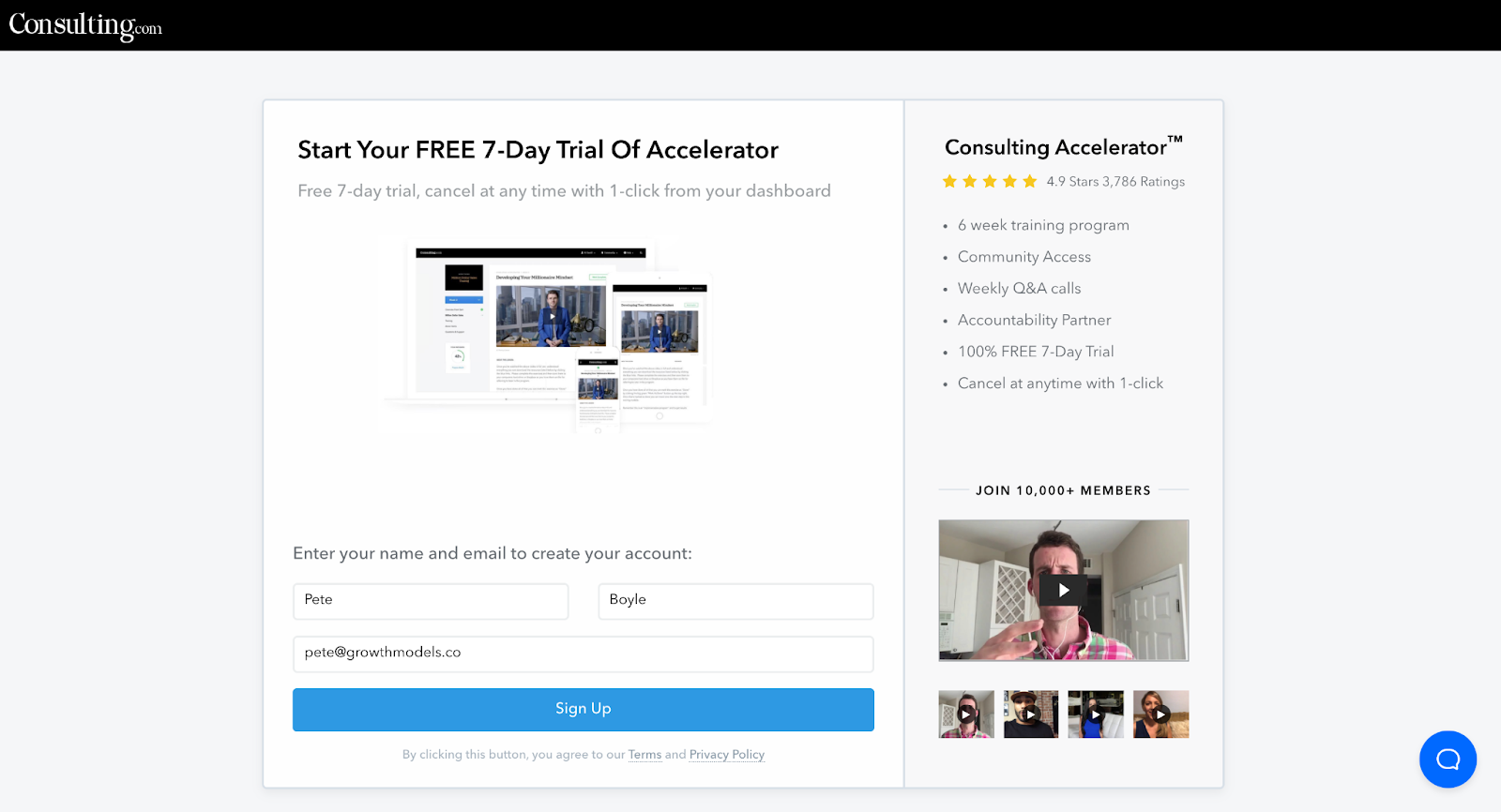Play the fourth small testimonial thumbnail
The width and height of the screenshot is (1501, 812).
(1160, 714)
